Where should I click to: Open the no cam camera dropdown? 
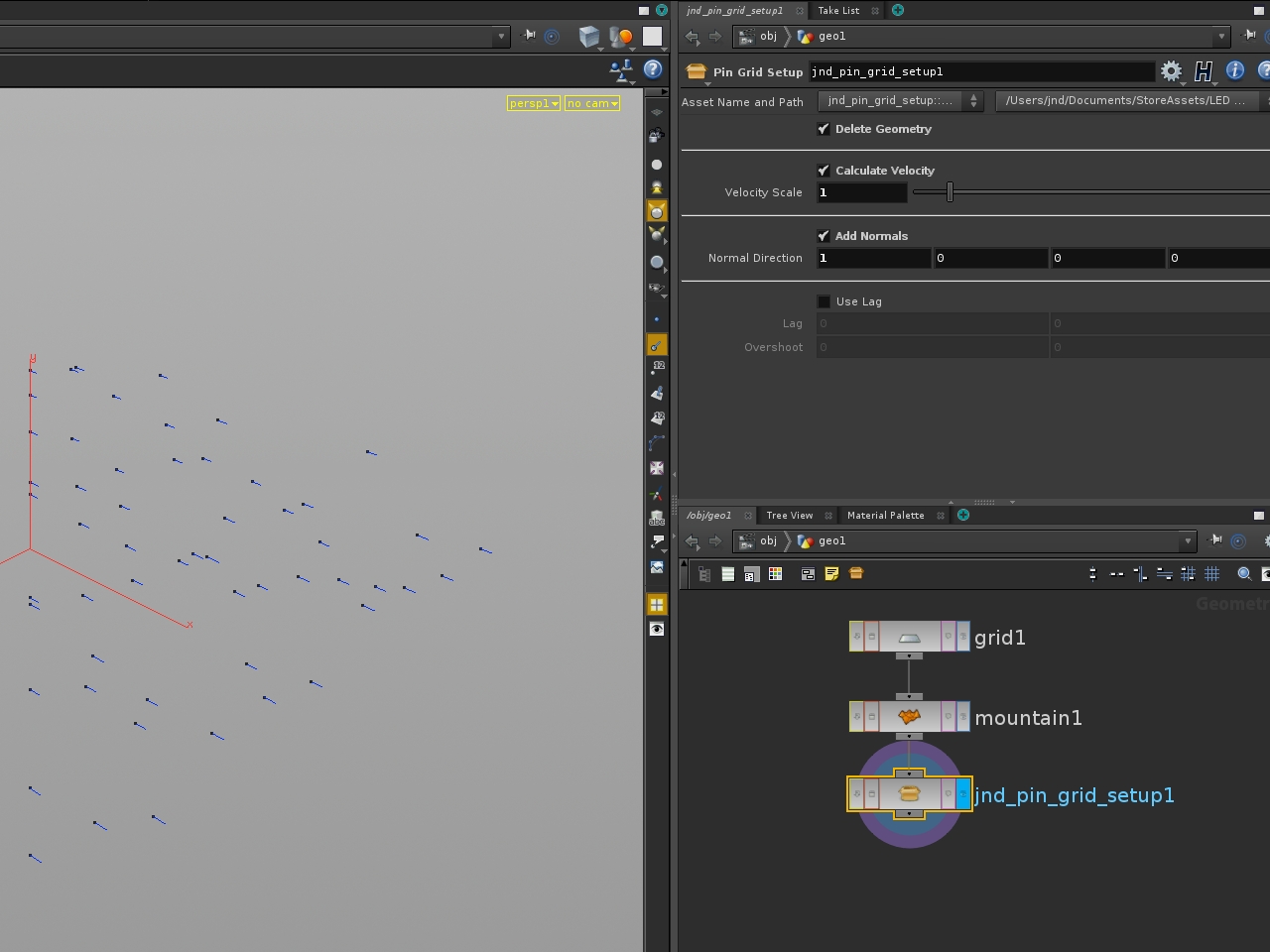click(592, 103)
